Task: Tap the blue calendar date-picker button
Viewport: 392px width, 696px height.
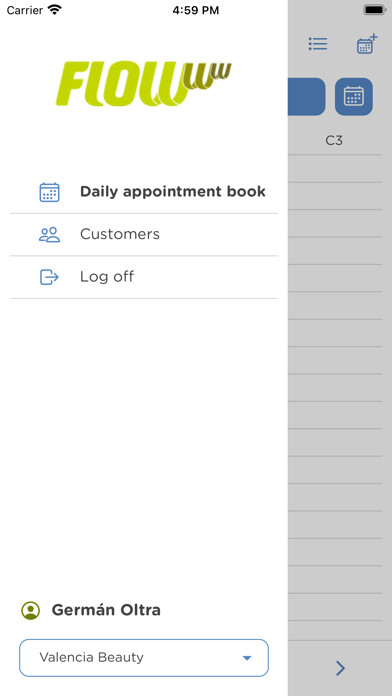Action: tap(354, 96)
